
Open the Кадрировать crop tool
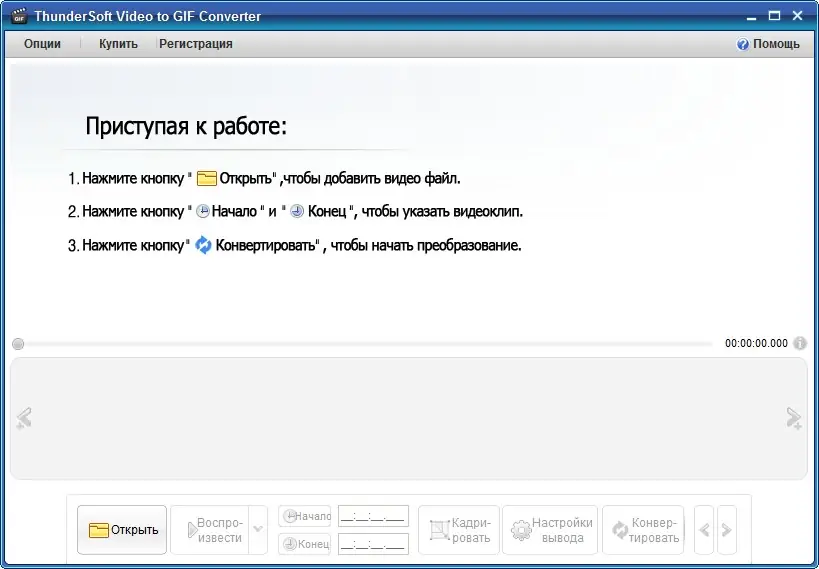click(459, 529)
